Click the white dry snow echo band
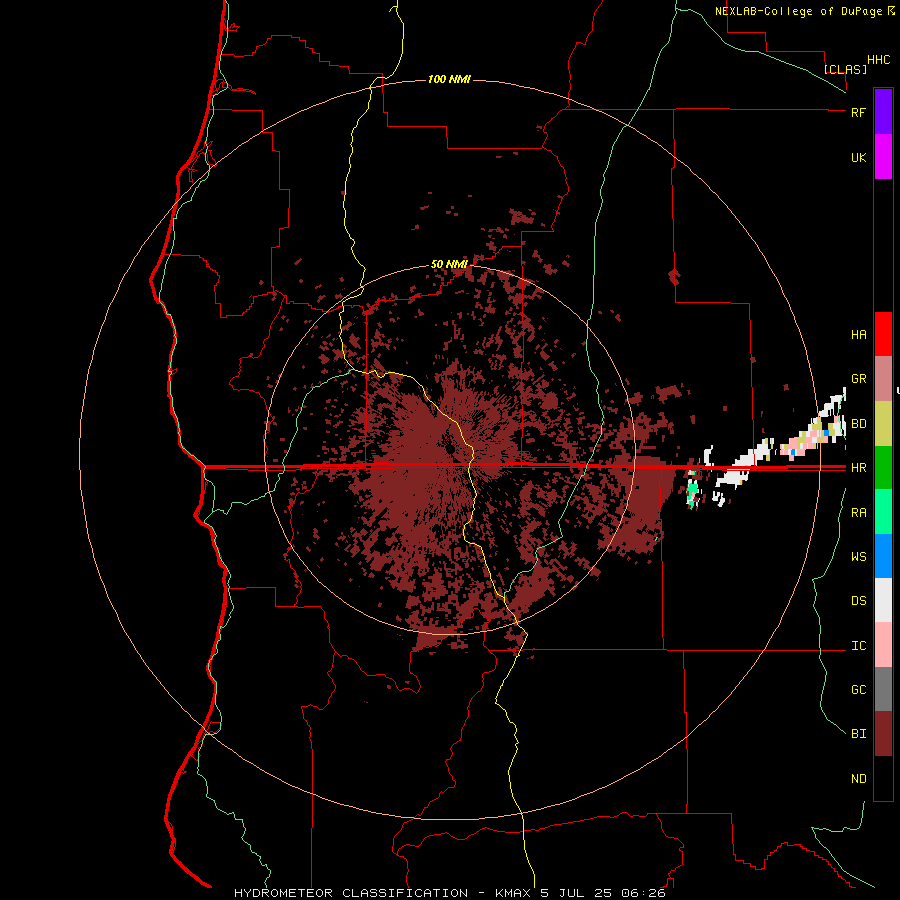The width and height of the screenshot is (900, 900). (742, 465)
